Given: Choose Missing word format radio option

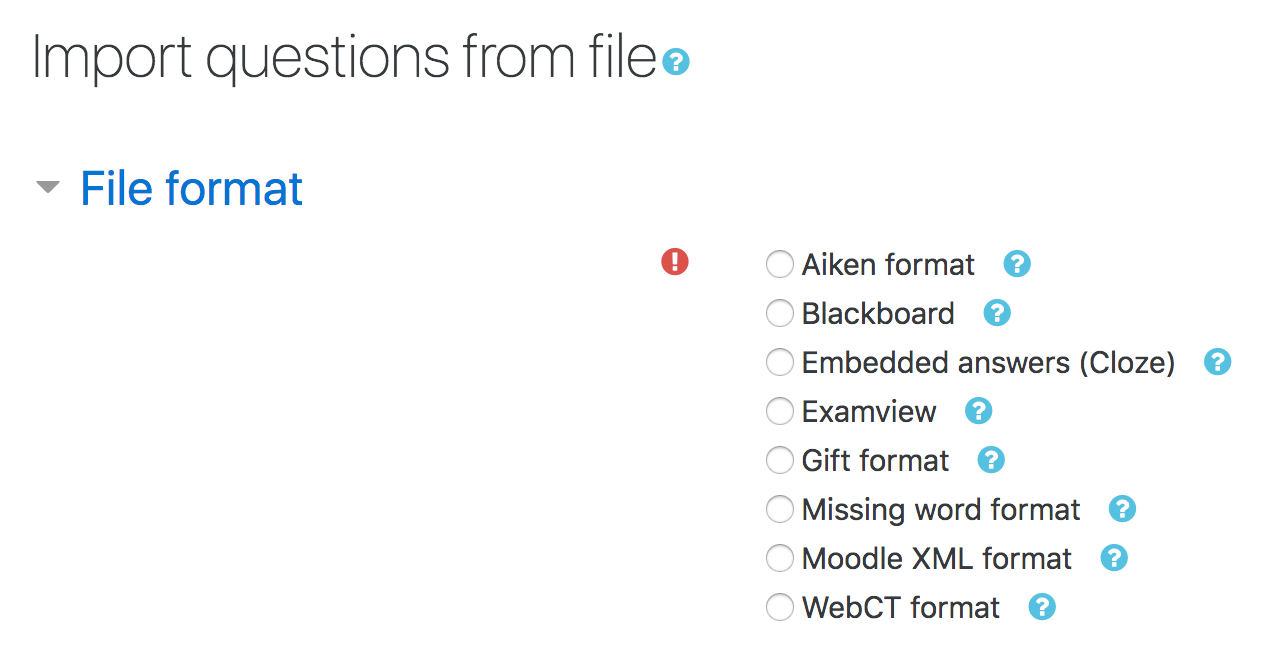Looking at the screenshot, I should [779, 509].
